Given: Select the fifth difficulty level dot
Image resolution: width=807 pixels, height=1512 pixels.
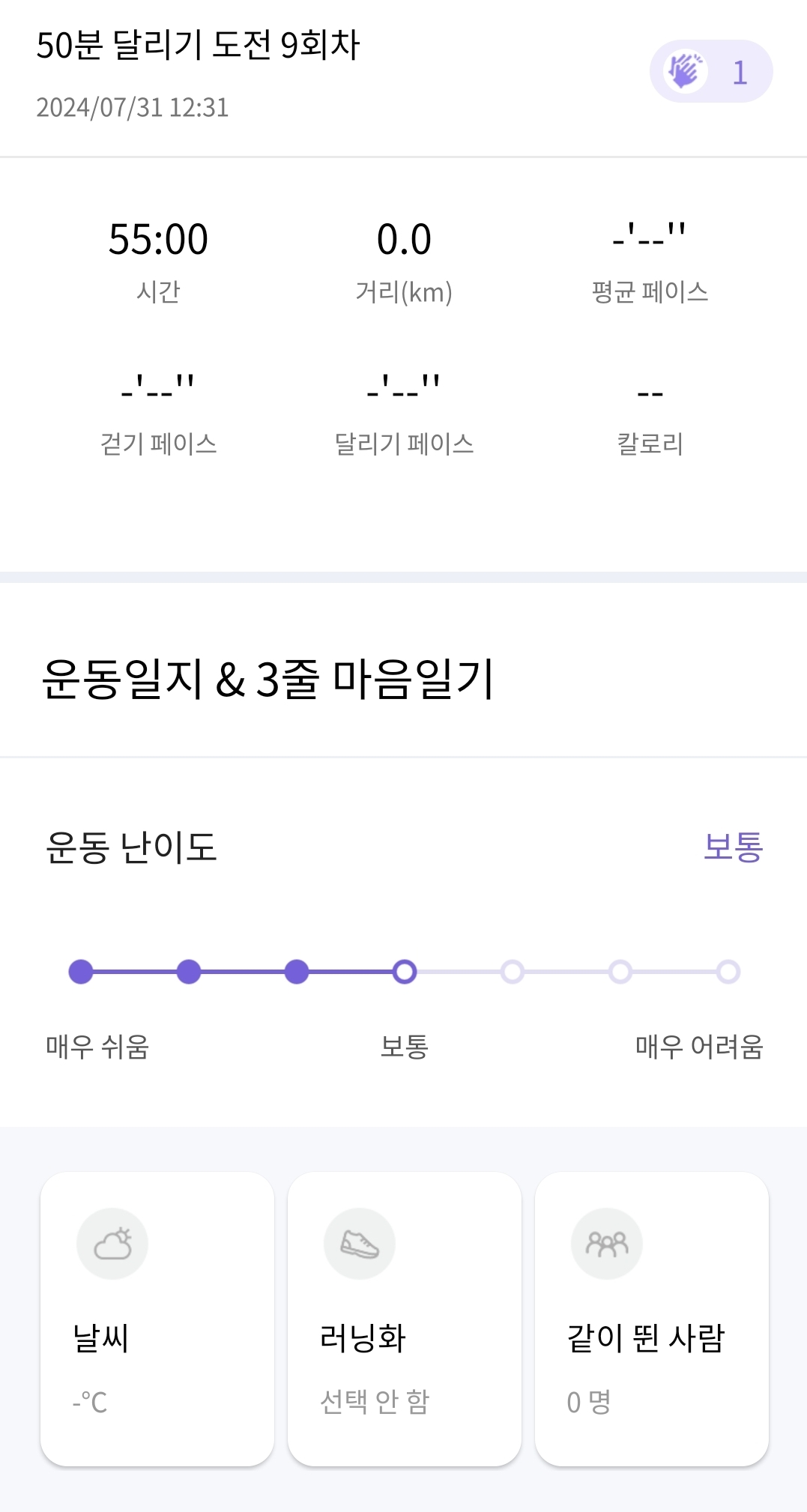Looking at the screenshot, I should [x=513, y=972].
